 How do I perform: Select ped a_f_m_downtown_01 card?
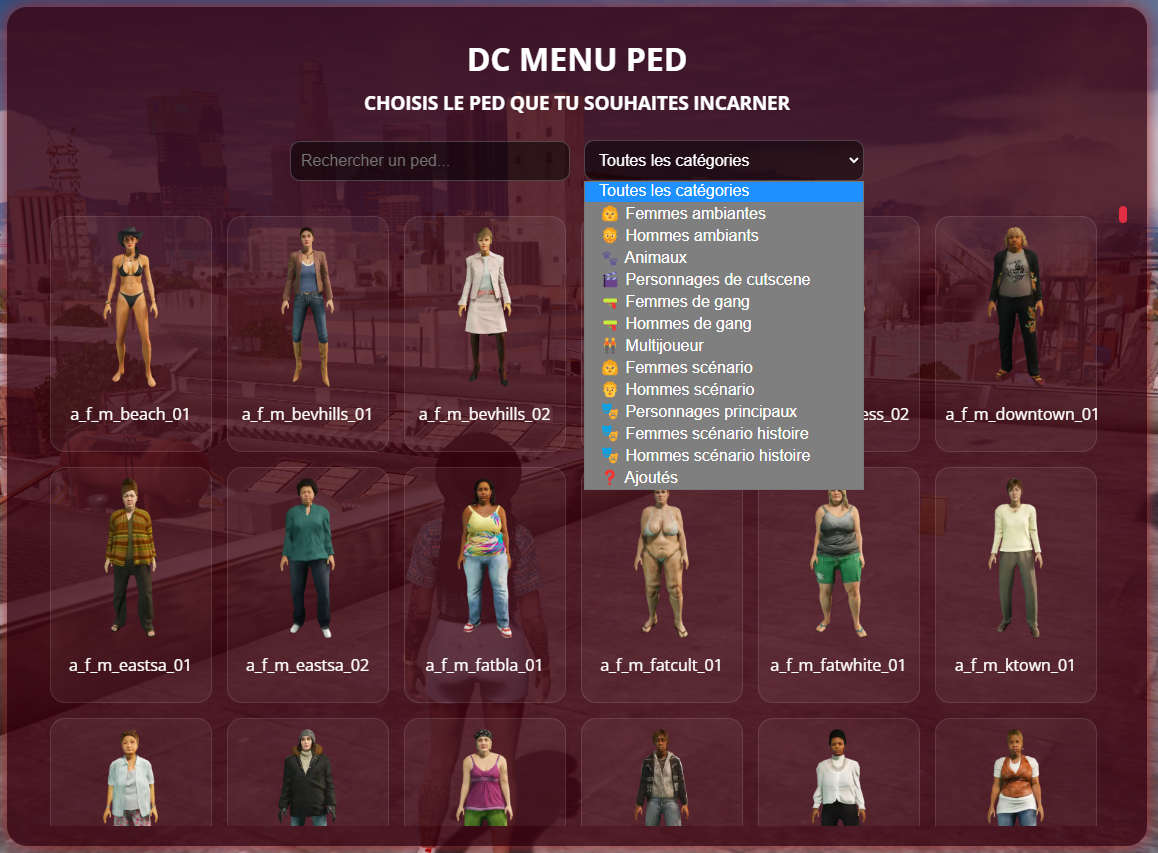coord(1015,334)
